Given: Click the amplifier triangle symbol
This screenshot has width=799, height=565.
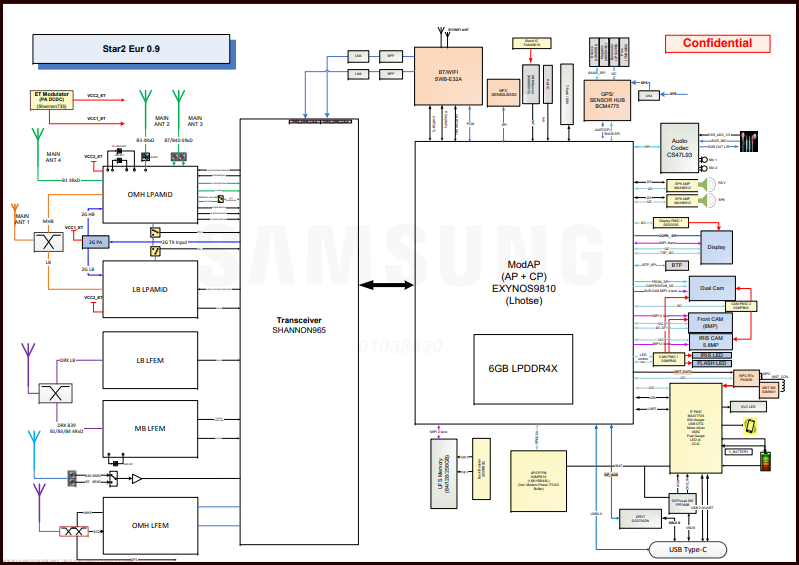Looking at the screenshot, I should click(137, 478).
